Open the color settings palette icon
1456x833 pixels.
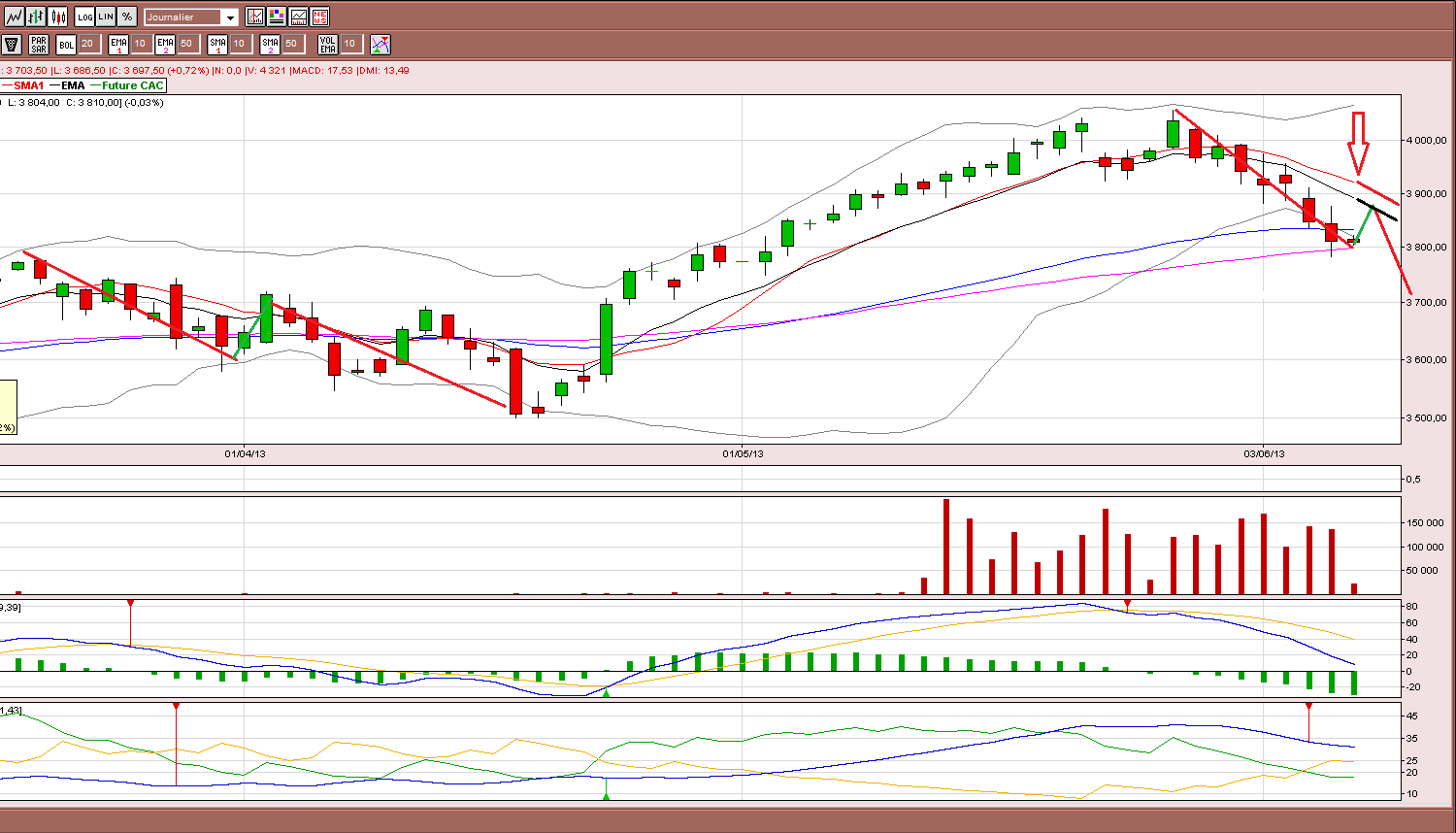click(277, 17)
